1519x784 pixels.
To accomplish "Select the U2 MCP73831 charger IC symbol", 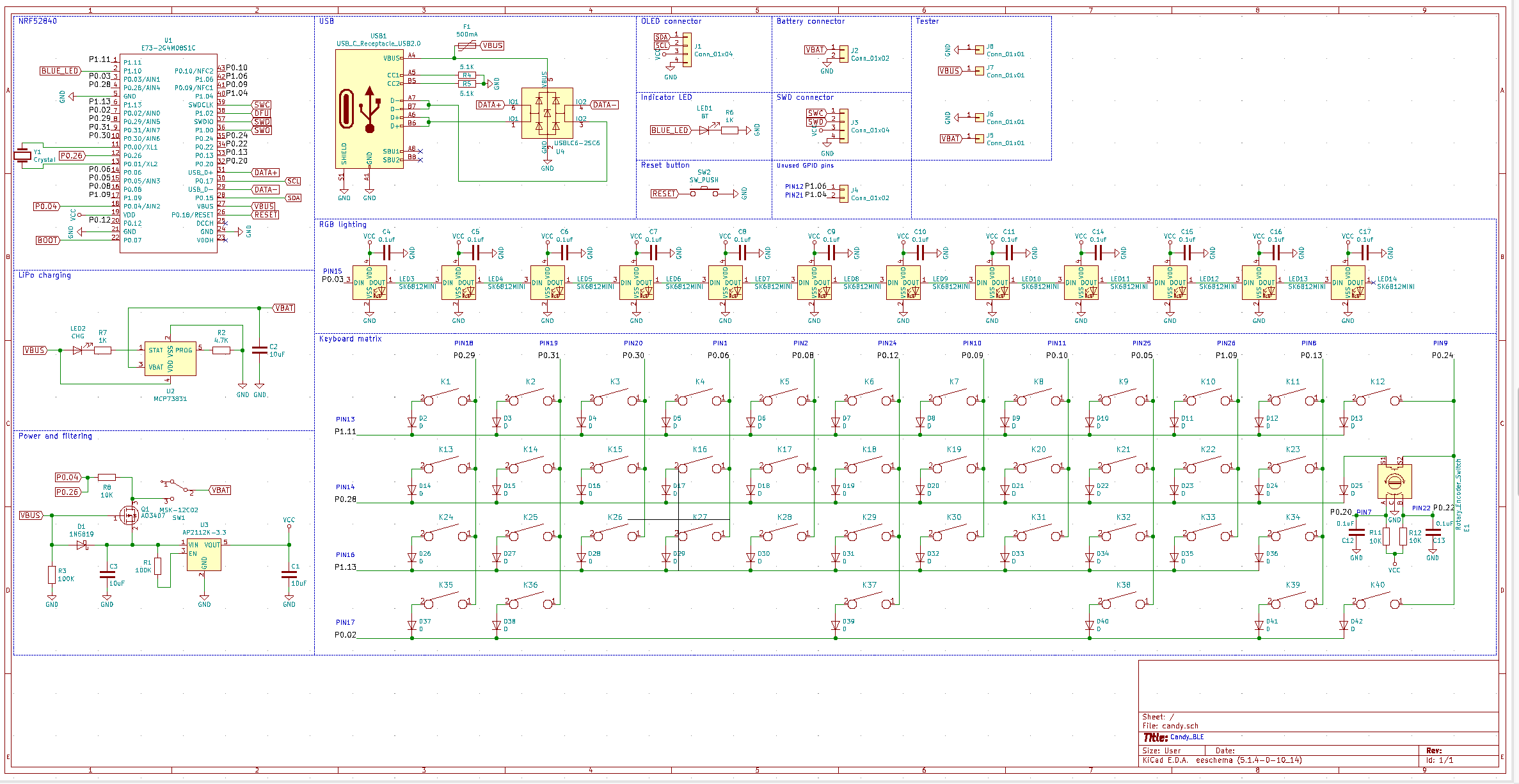I will point(170,359).
